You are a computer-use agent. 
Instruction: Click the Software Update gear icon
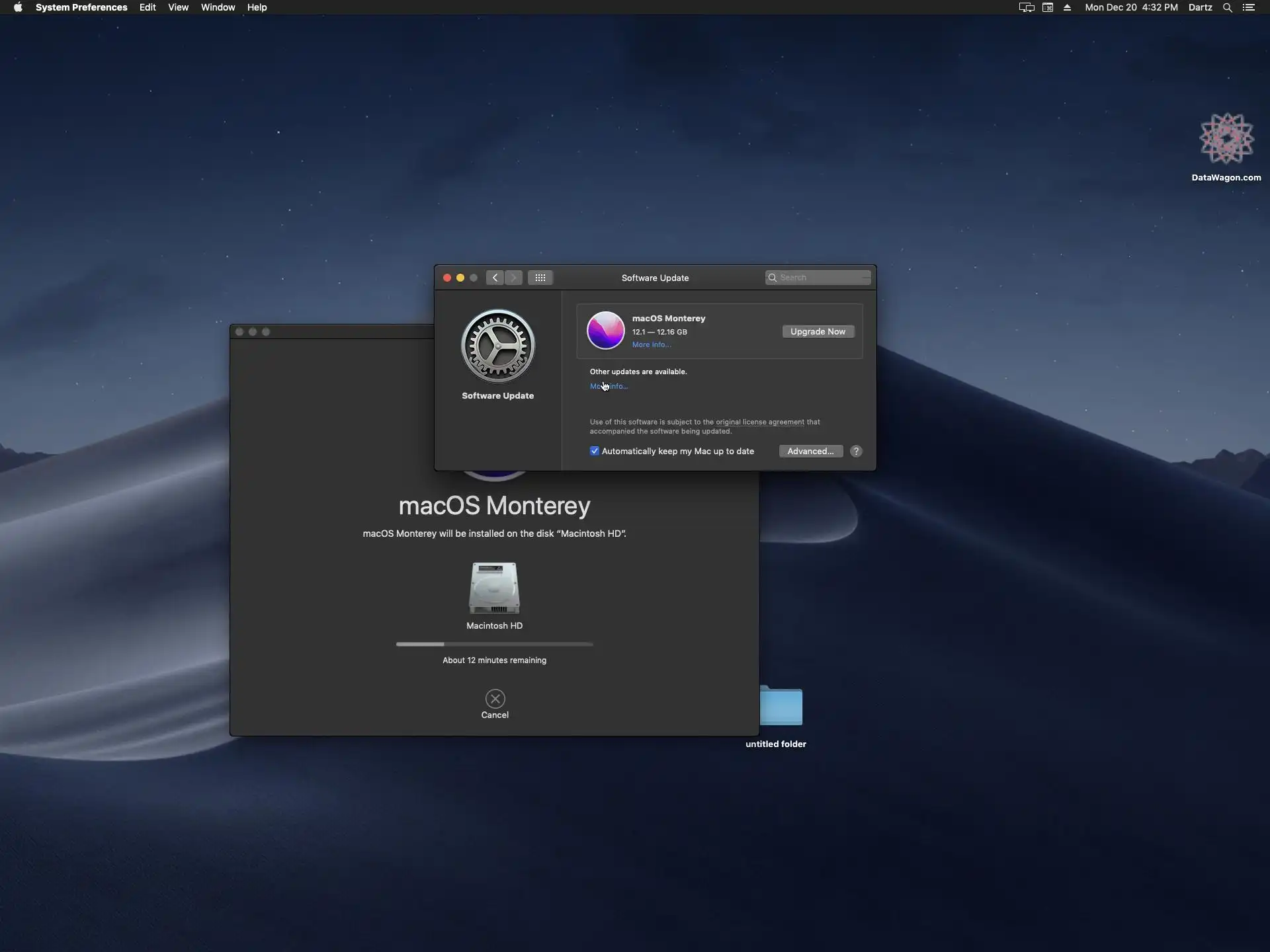497,346
